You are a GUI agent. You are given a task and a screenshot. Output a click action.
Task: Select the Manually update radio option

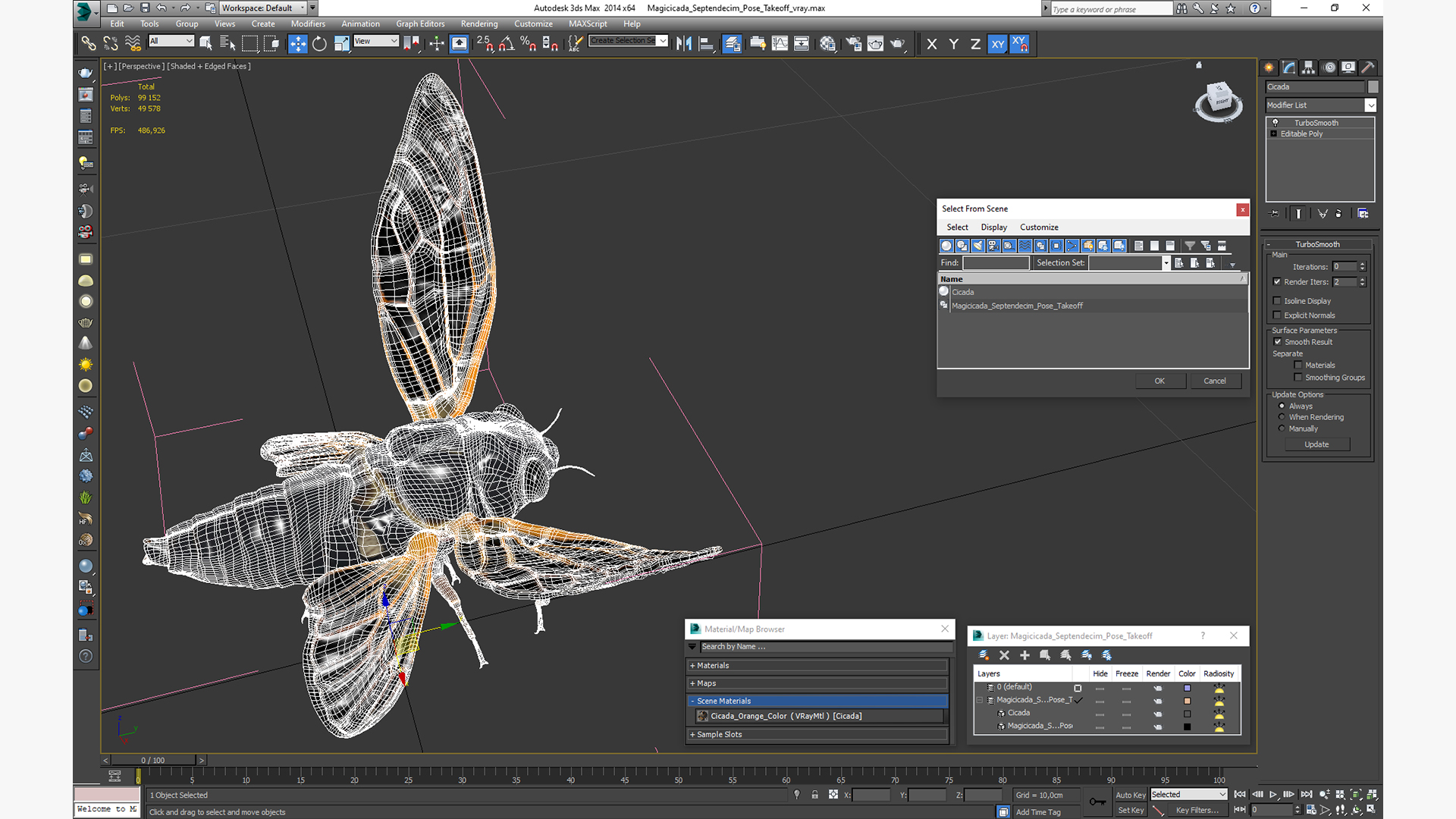click(x=1282, y=428)
